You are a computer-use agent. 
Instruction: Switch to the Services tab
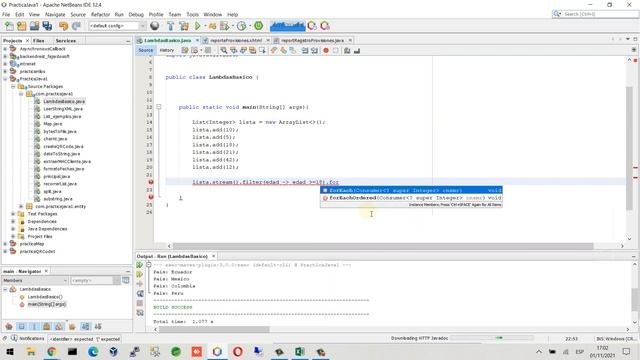click(66, 41)
